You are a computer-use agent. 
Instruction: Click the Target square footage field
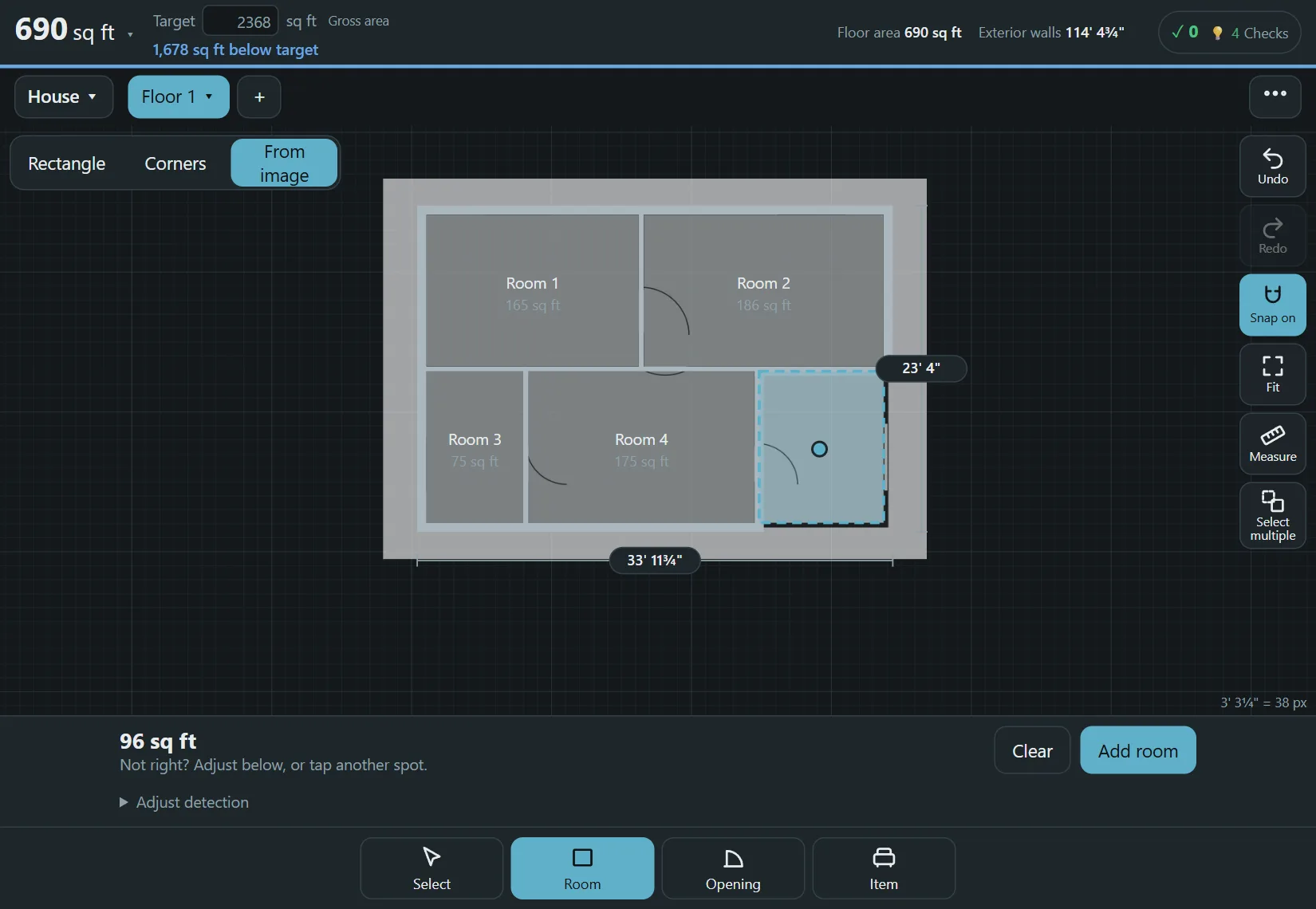[x=241, y=22]
